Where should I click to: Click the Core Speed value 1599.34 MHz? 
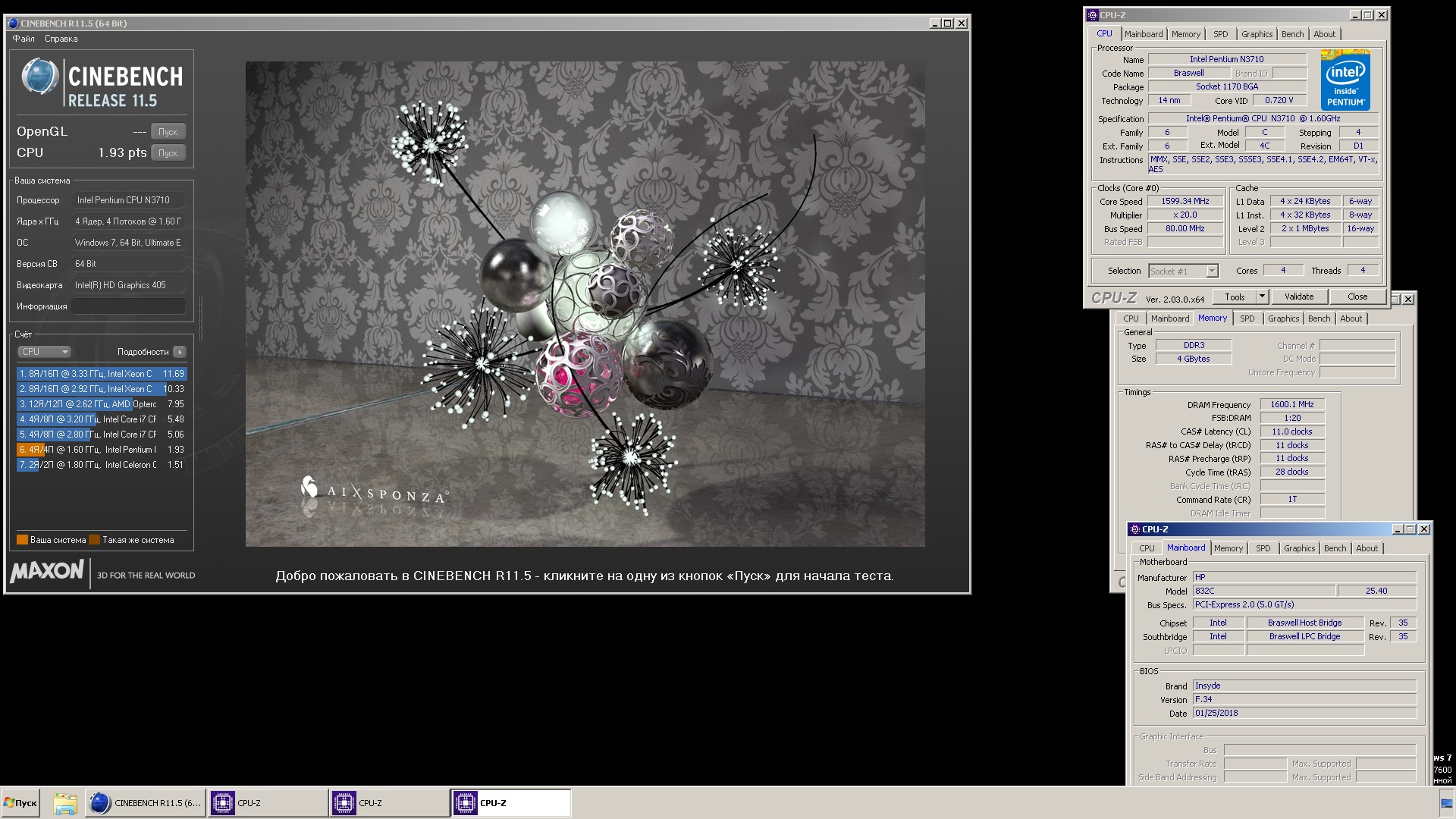[1185, 202]
